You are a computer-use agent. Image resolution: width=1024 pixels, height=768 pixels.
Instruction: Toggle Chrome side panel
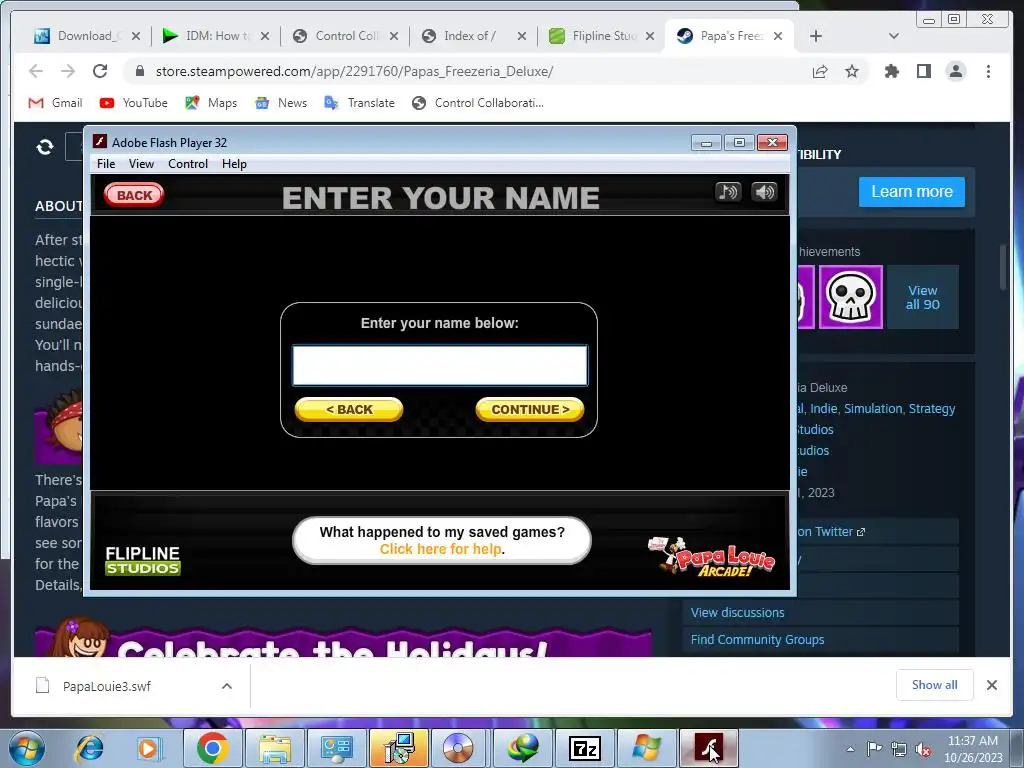[923, 71]
